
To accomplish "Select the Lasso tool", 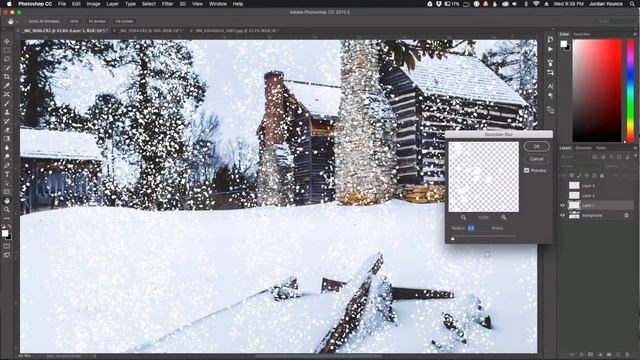I will (x=7, y=59).
